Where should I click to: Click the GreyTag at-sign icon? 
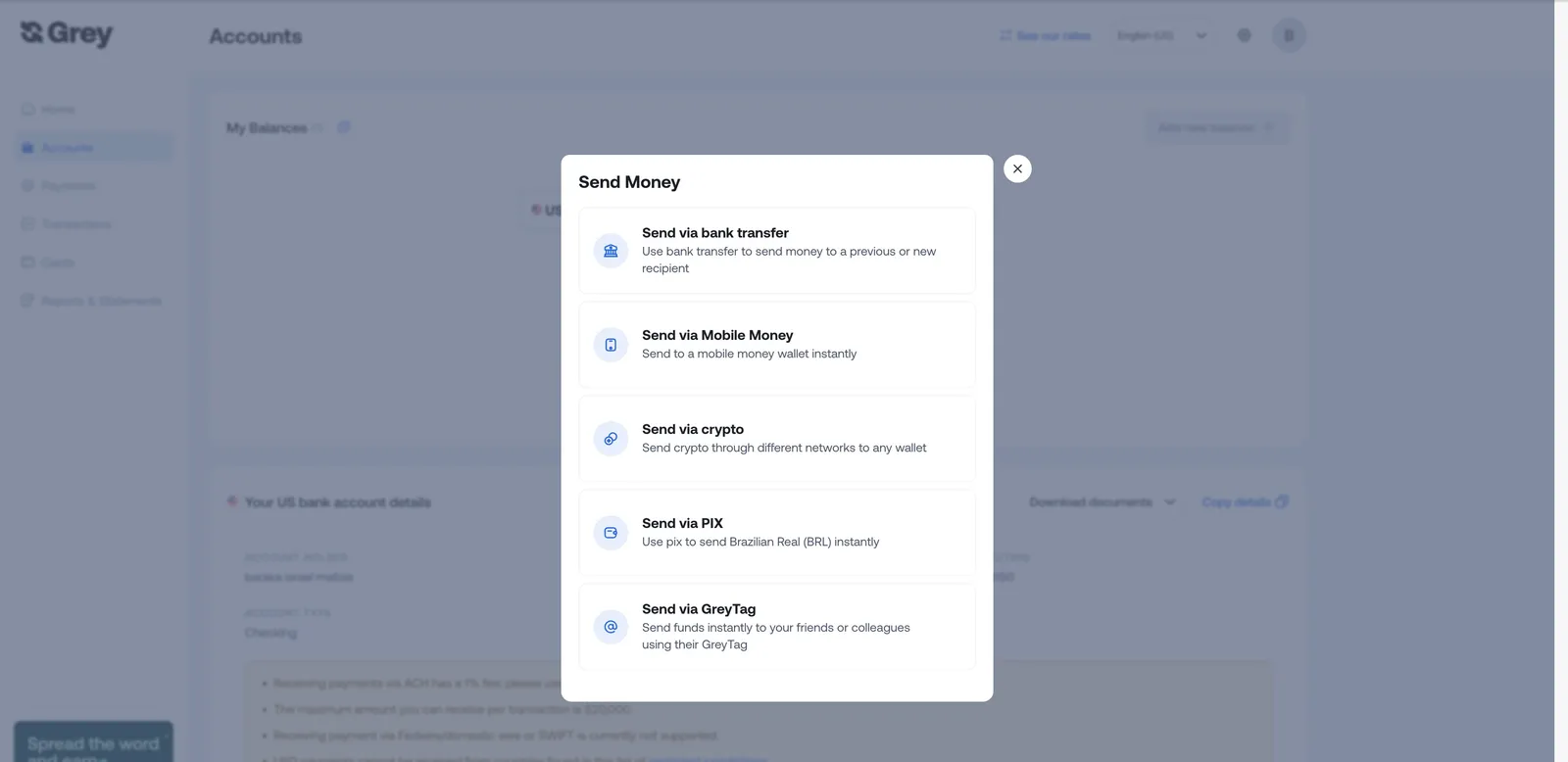click(611, 627)
